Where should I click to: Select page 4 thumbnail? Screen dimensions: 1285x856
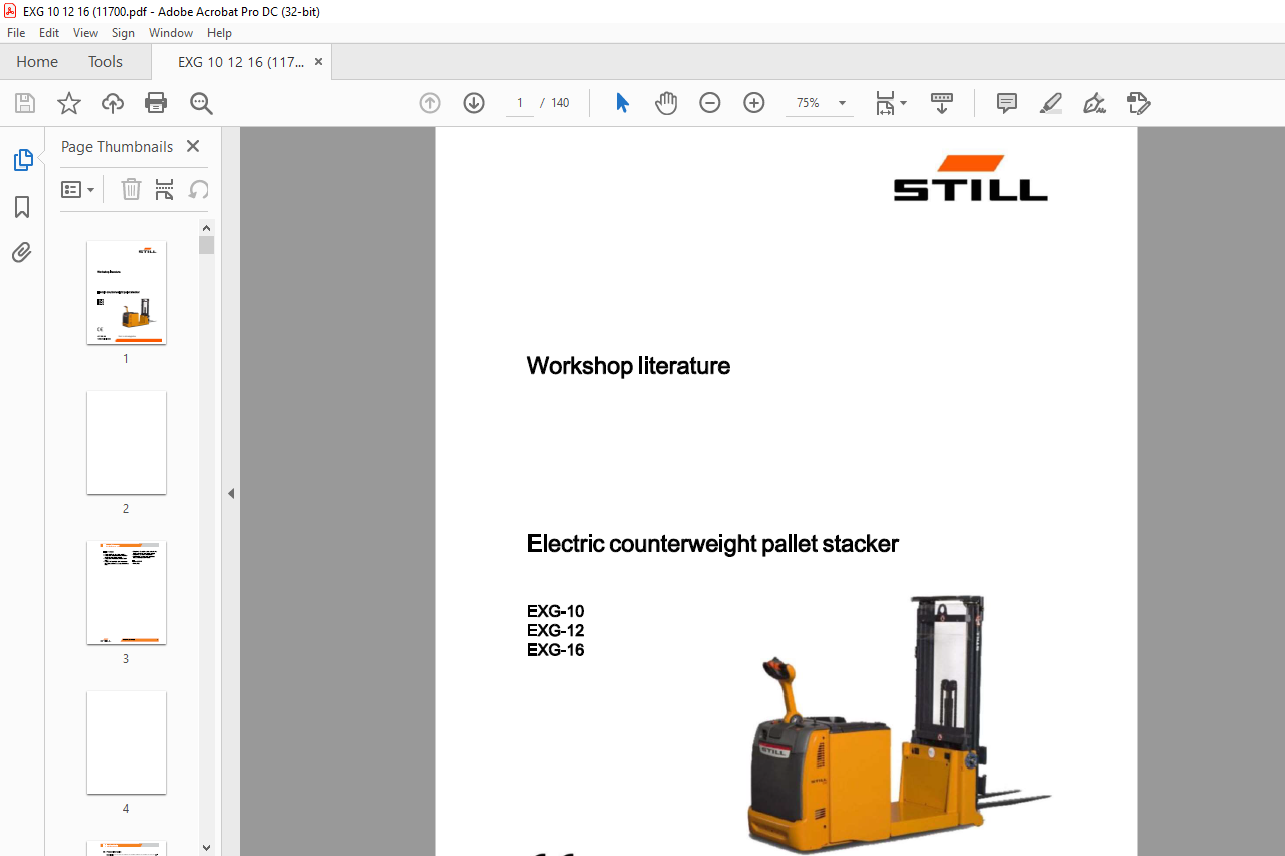tap(126, 743)
